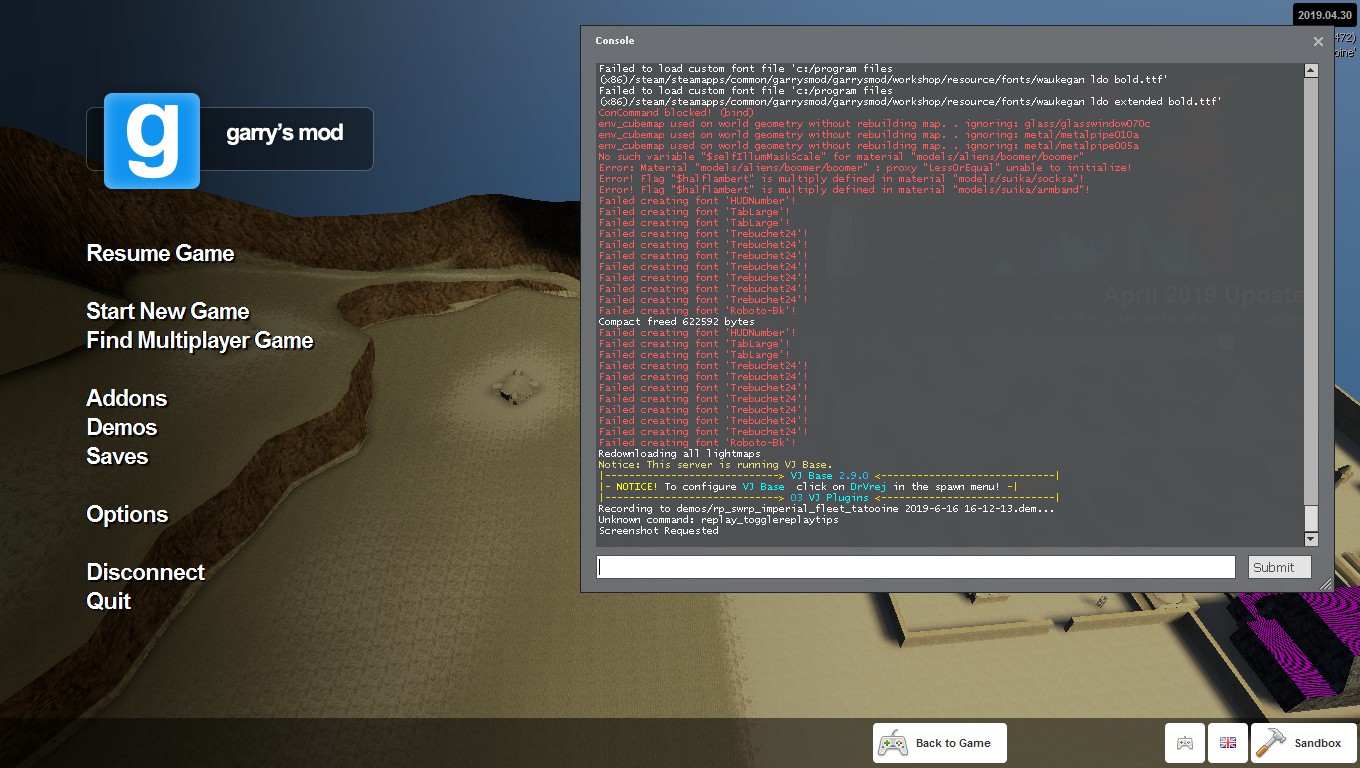Viewport: 1360px width, 768px height.
Task: Click console scrollbar down arrow
Action: pyautogui.click(x=1311, y=539)
